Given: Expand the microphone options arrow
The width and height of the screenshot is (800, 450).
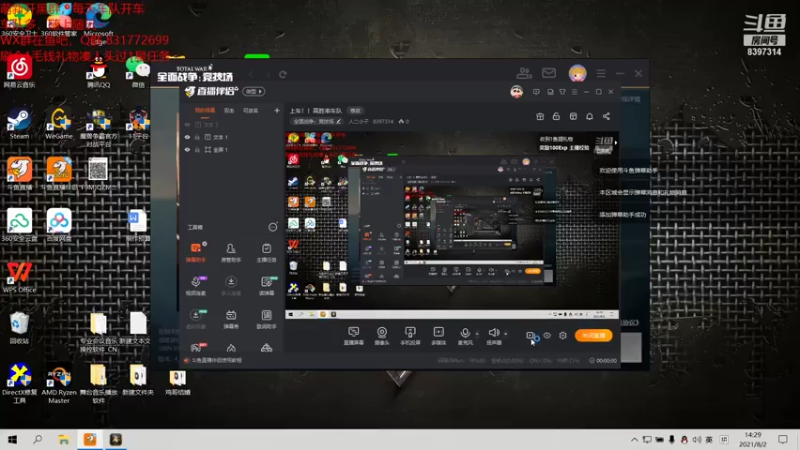Looking at the screenshot, I should click(x=477, y=334).
